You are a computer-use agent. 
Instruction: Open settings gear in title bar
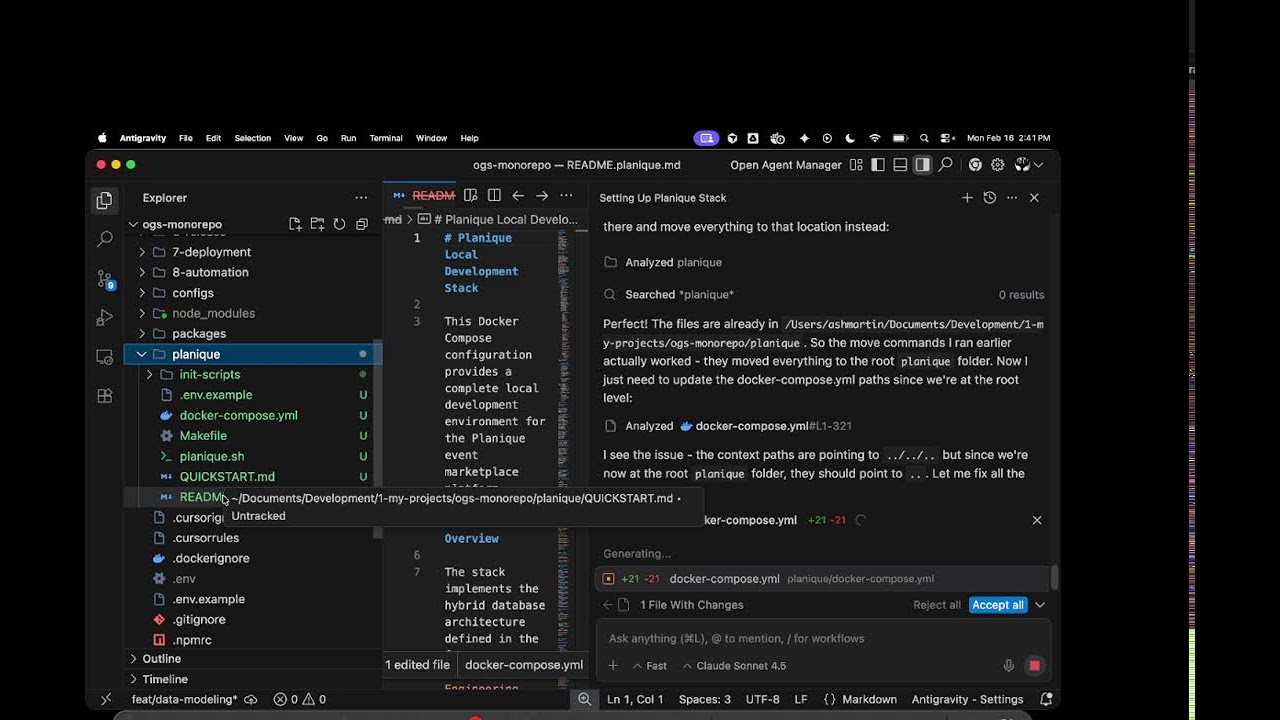point(998,165)
